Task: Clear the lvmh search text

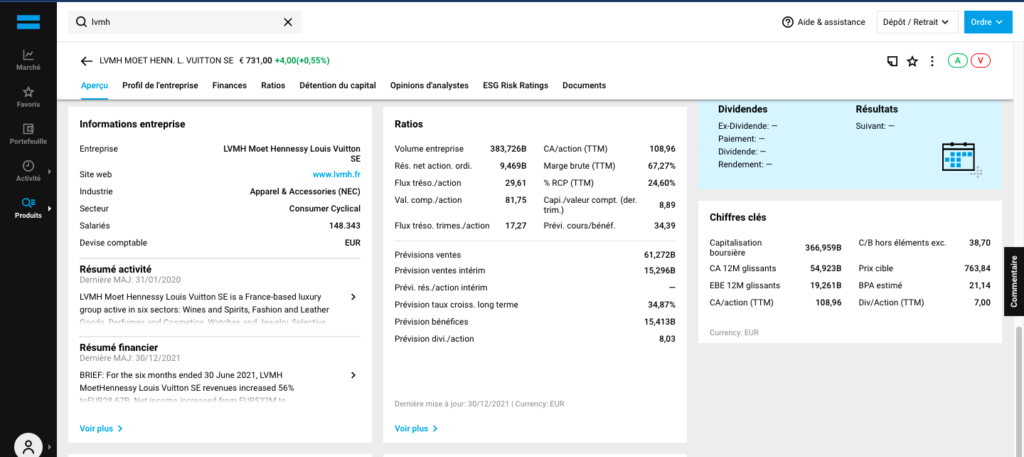Action: coord(287,22)
